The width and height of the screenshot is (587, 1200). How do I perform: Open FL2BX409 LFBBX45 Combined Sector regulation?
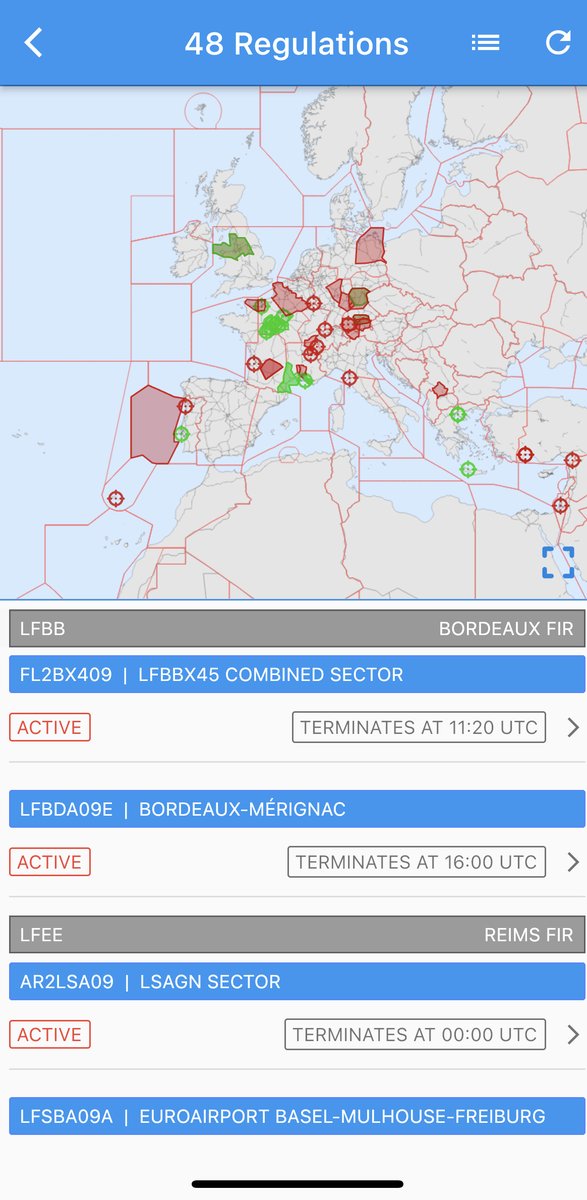coord(297,675)
